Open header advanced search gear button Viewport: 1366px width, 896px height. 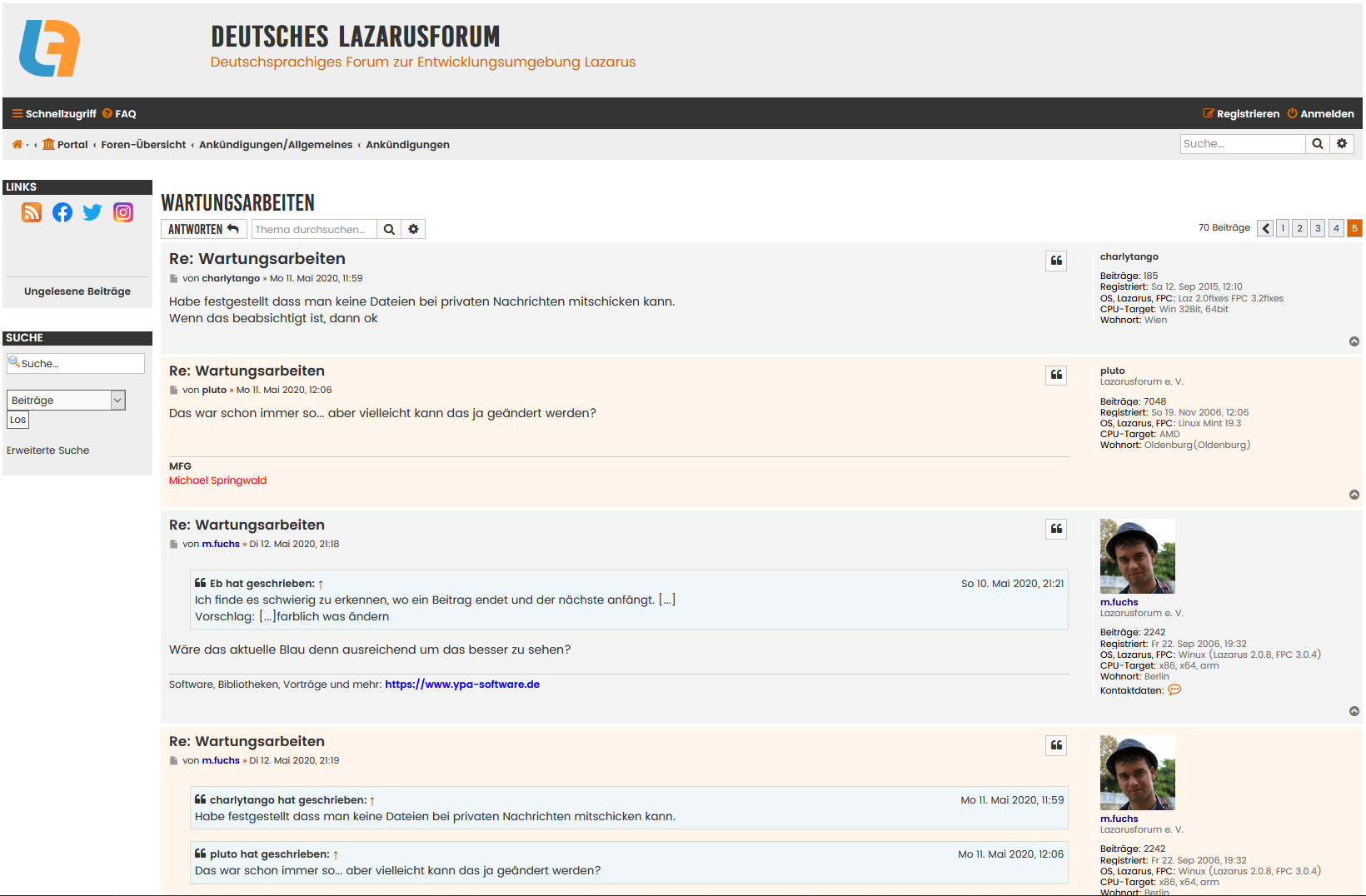1341,144
